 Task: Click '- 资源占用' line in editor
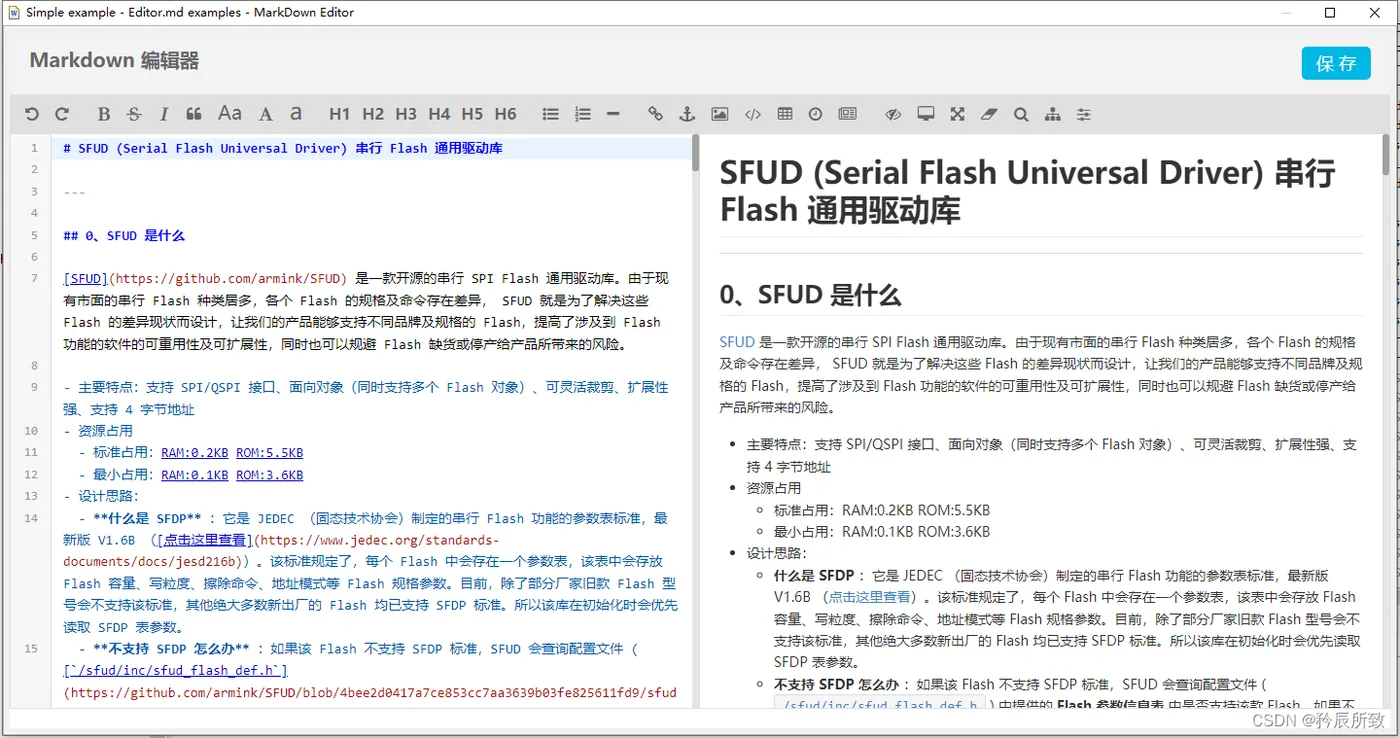[x=98, y=431]
